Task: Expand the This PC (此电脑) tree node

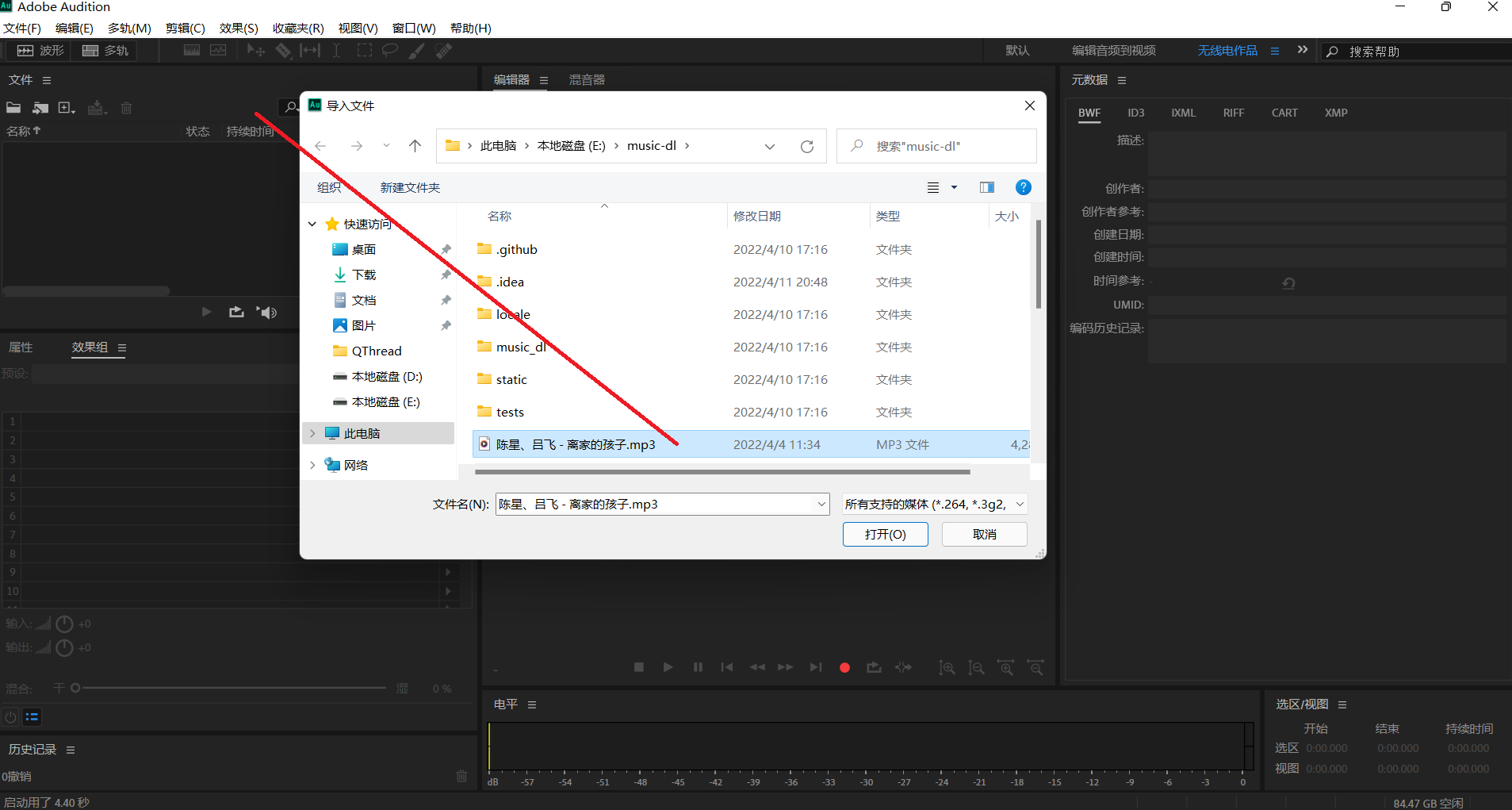Action: pyautogui.click(x=312, y=434)
